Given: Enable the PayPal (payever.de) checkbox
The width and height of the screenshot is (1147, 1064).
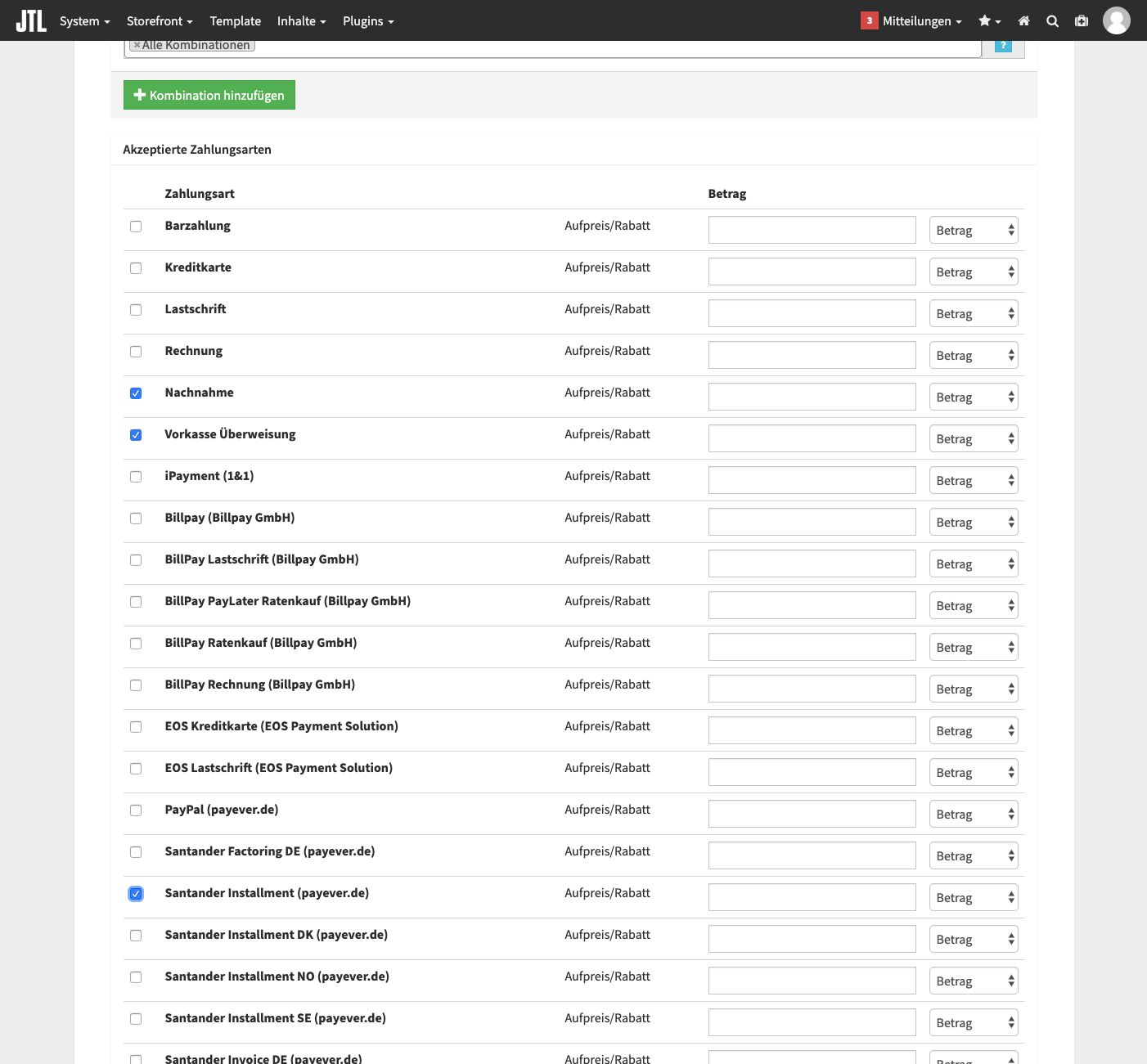Looking at the screenshot, I should [136, 810].
